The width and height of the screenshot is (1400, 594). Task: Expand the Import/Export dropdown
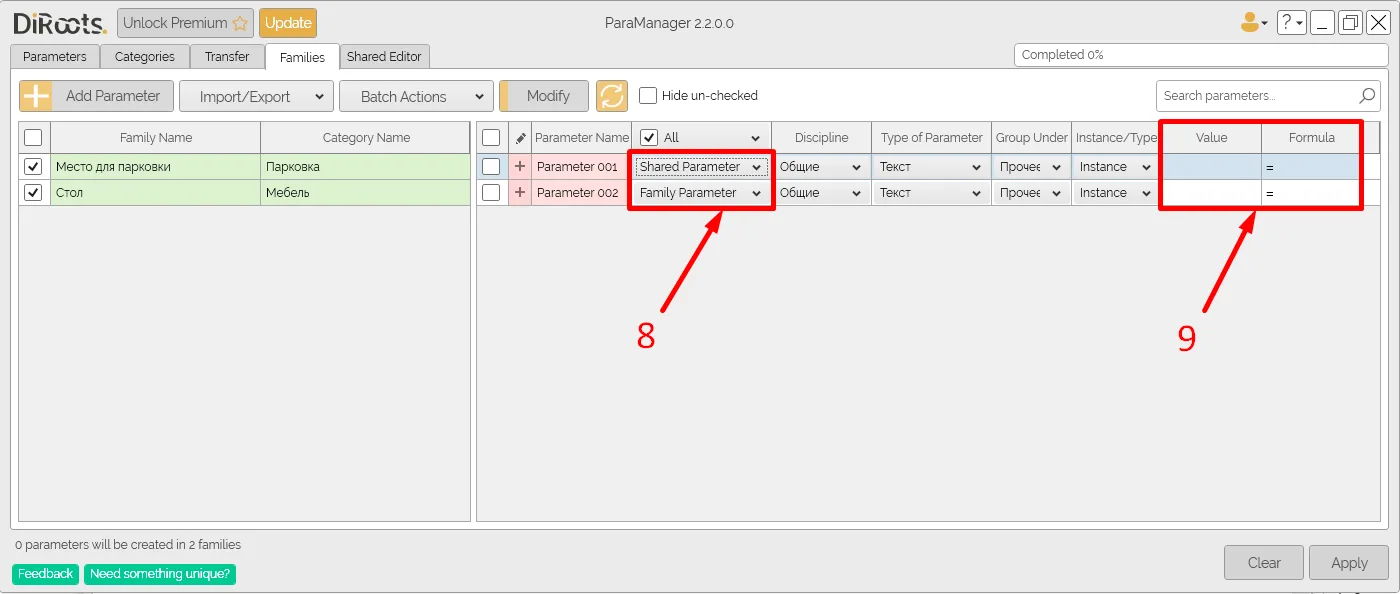pos(256,96)
